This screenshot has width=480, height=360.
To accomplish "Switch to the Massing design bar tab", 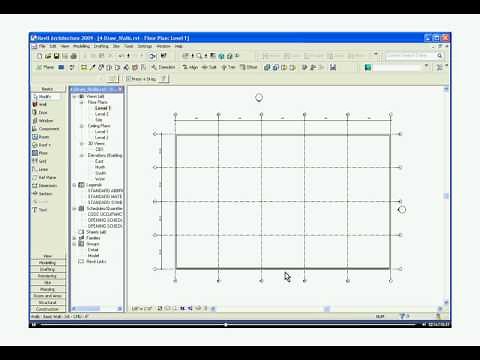I will [x=48, y=289].
